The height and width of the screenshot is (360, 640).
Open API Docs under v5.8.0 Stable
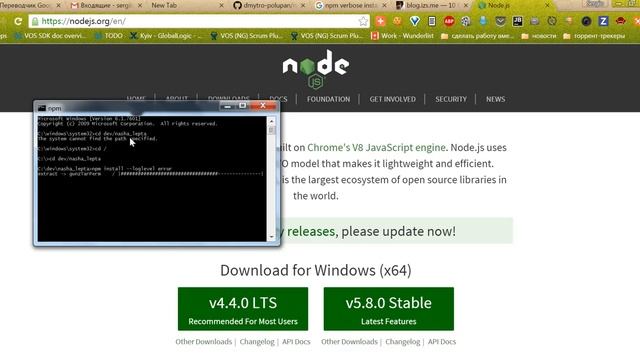(x=442, y=342)
